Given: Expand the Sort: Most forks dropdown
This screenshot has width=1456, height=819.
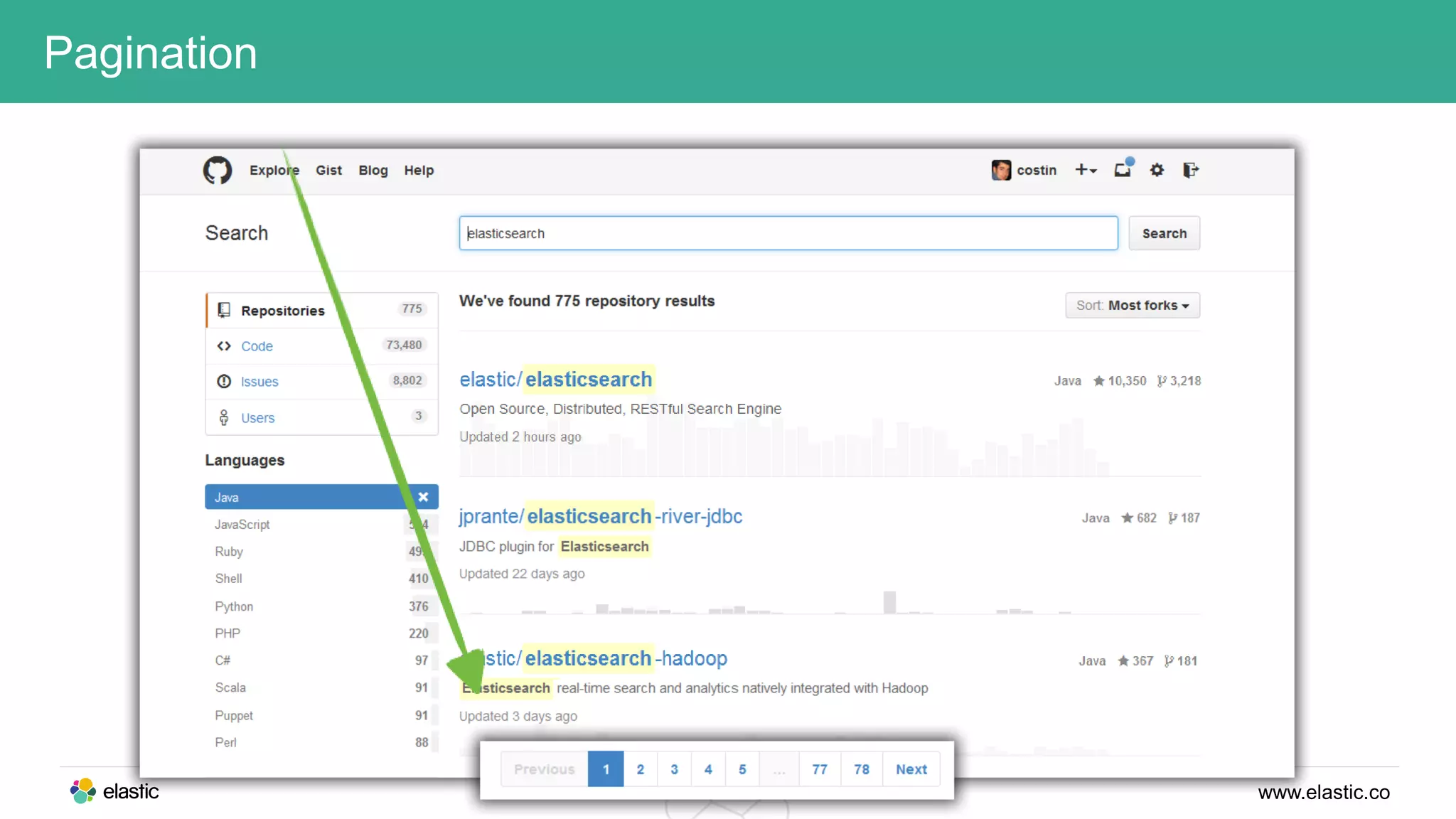Looking at the screenshot, I should coord(1133,306).
